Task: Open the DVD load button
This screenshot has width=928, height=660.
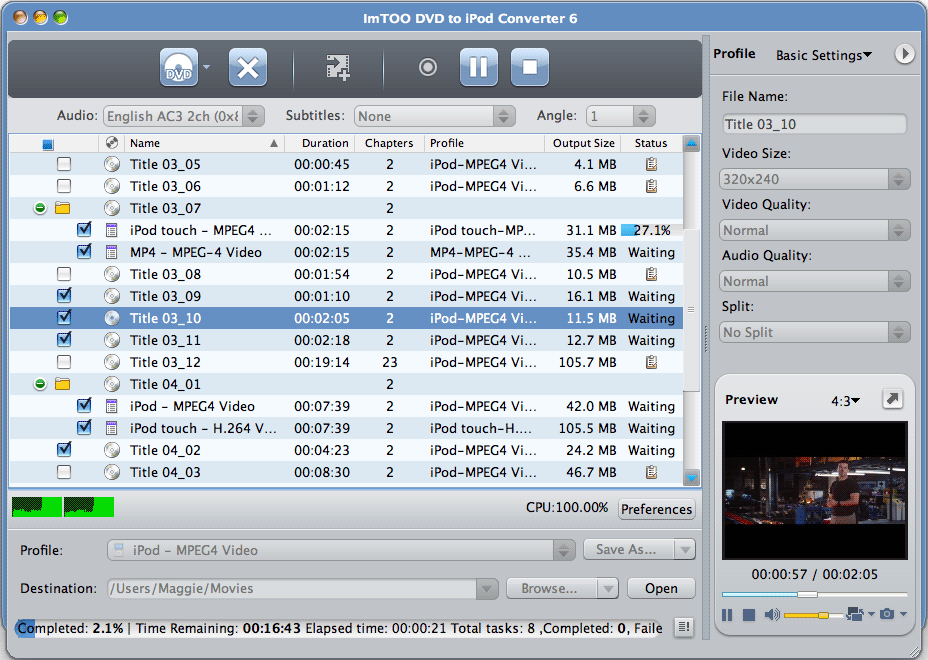Action: [179, 68]
